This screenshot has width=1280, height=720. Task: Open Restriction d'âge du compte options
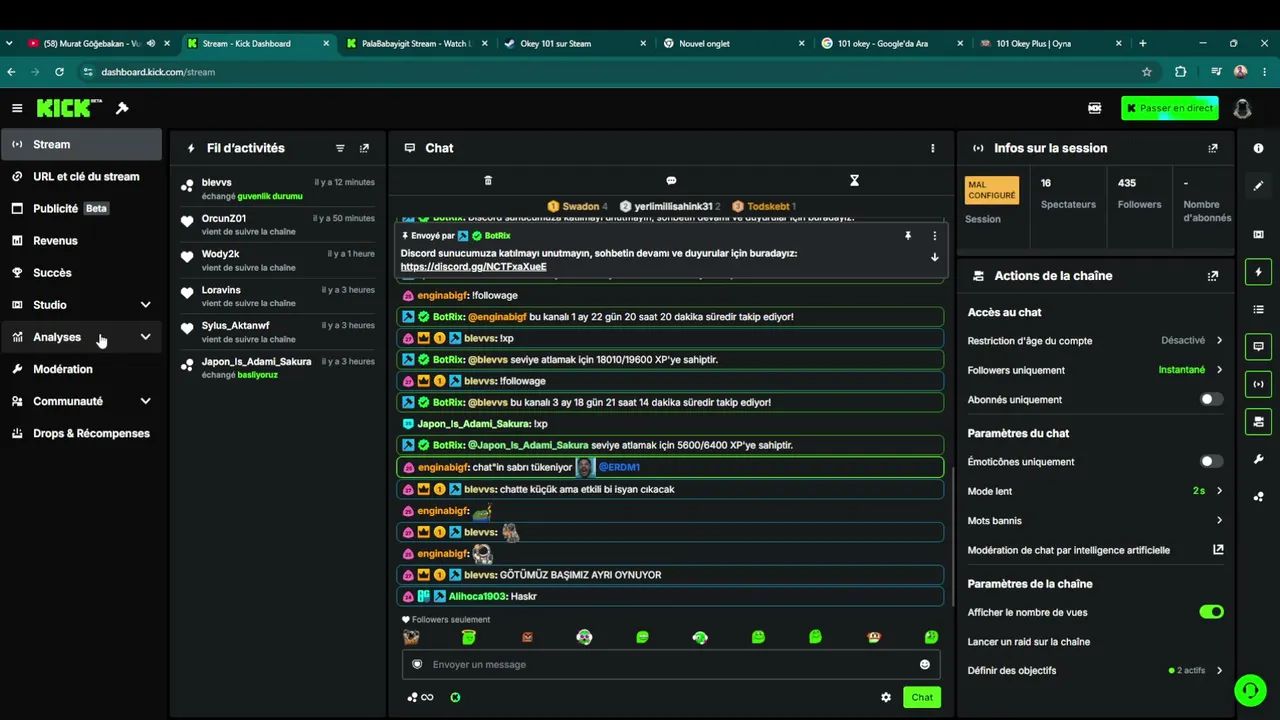(x=1095, y=341)
